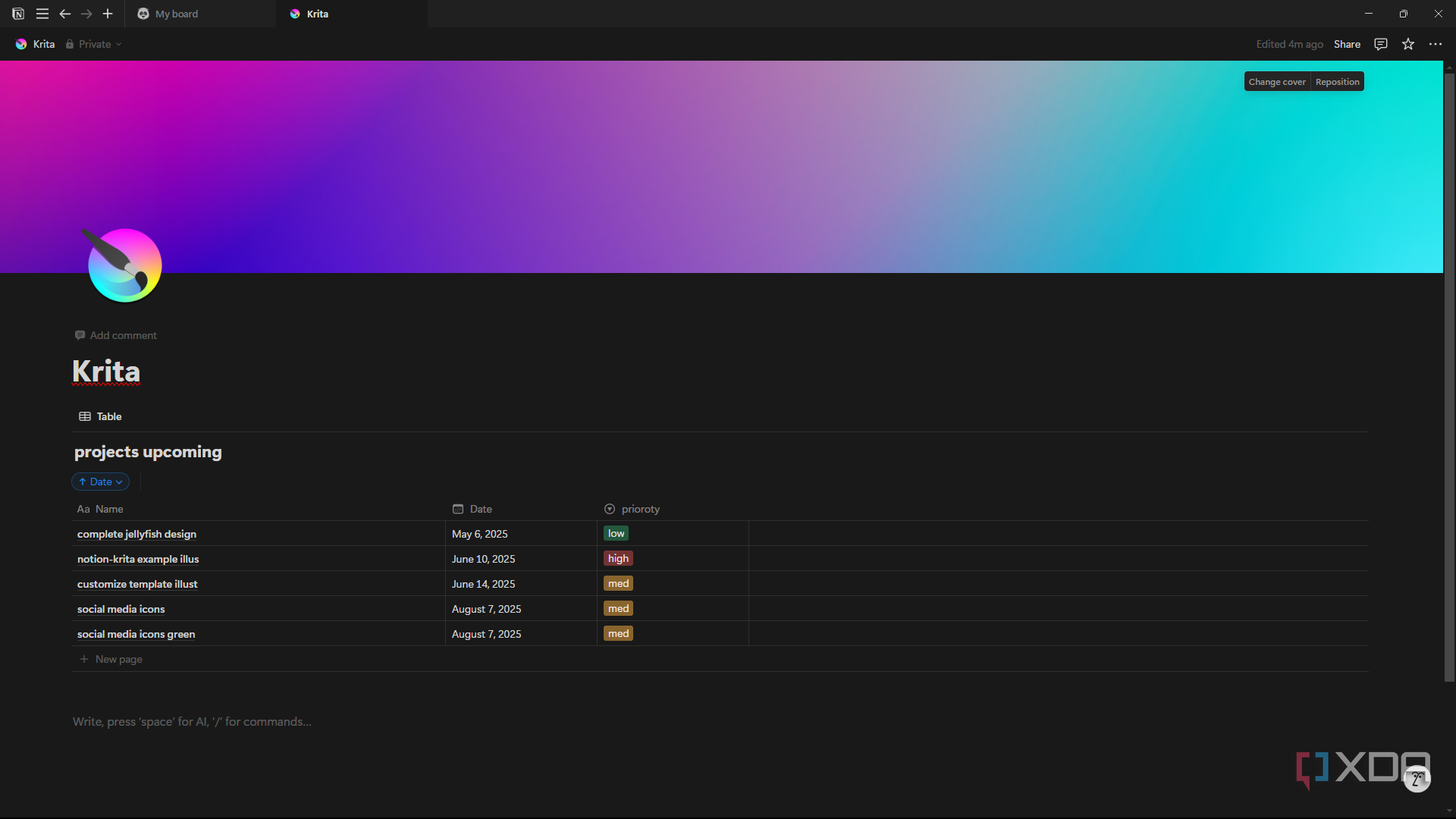The height and width of the screenshot is (819, 1456).
Task: Open the social media icons row
Action: [121, 609]
